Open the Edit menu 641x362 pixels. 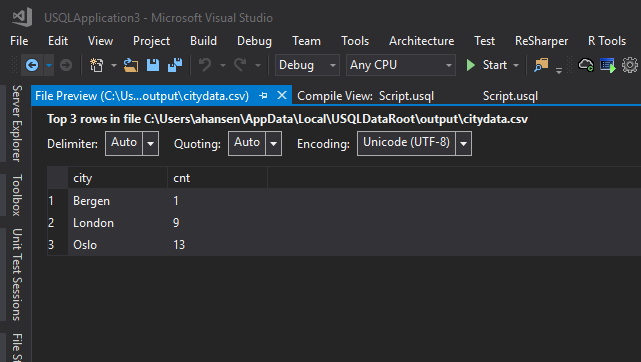[x=58, y=41]
